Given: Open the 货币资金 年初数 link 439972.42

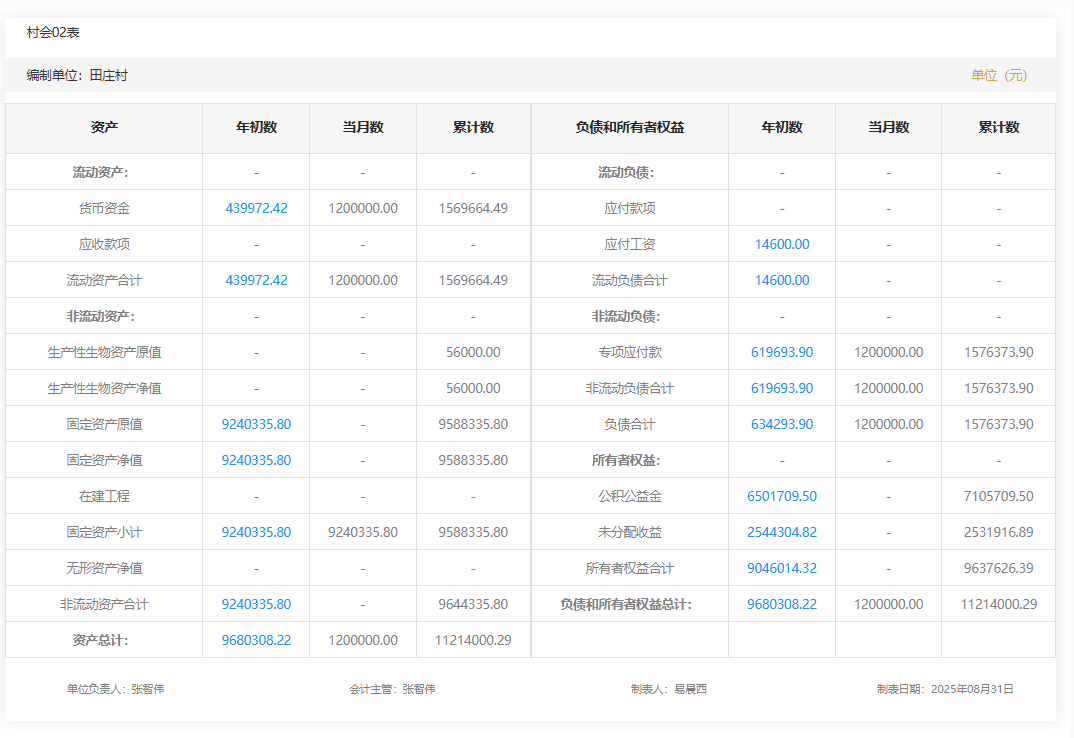Looking at the screenshot, I should click(256, 208).
